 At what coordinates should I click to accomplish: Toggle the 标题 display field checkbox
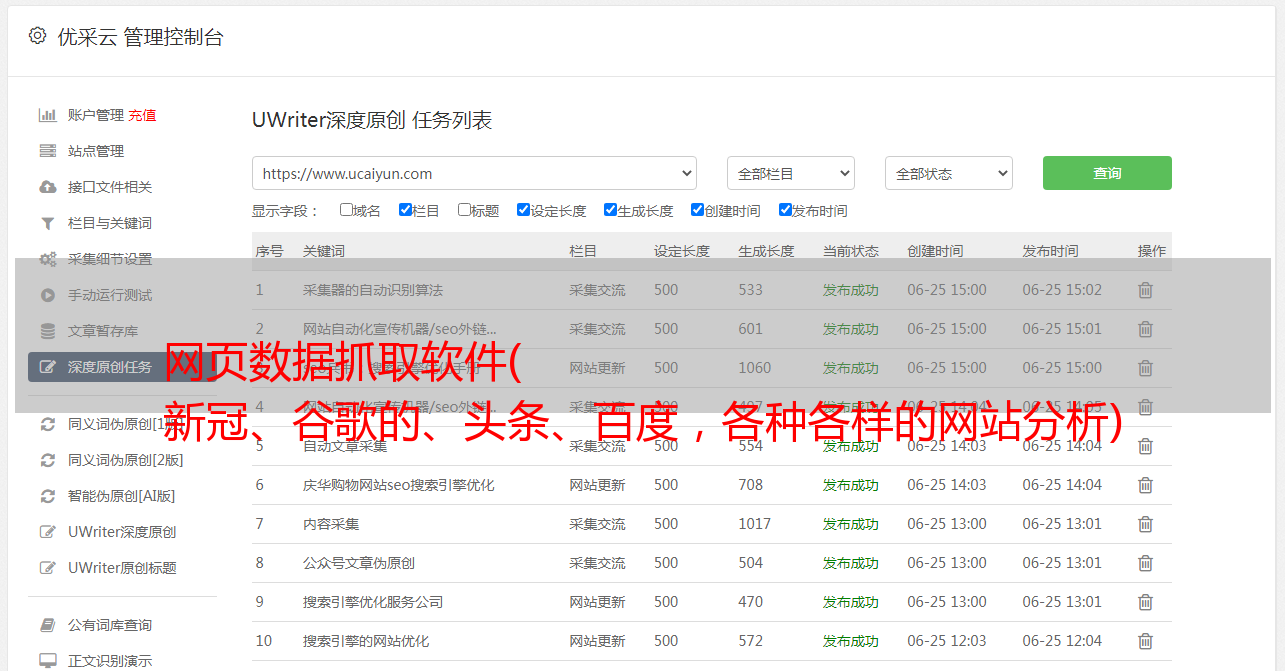click(x=464, y=210)
